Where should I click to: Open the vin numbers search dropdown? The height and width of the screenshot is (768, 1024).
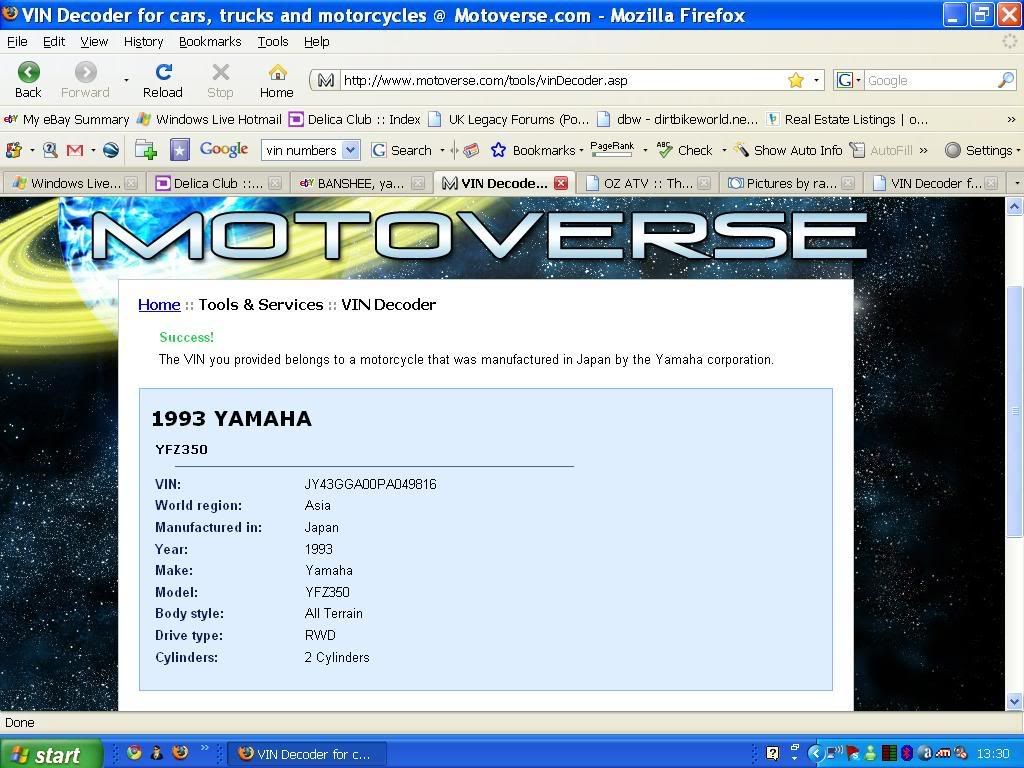point(350,150)
